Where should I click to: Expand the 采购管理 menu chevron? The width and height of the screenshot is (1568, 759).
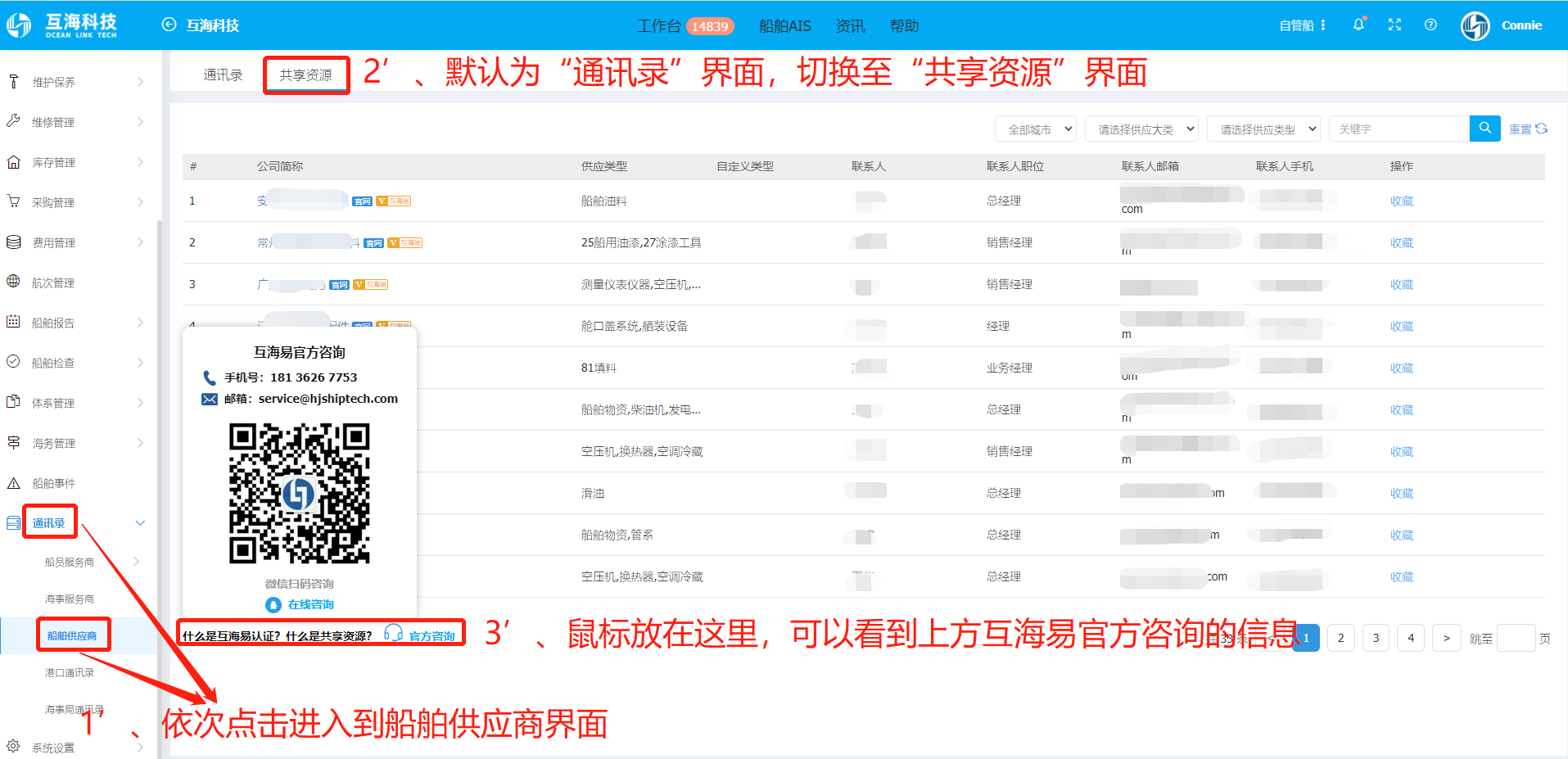140,202
